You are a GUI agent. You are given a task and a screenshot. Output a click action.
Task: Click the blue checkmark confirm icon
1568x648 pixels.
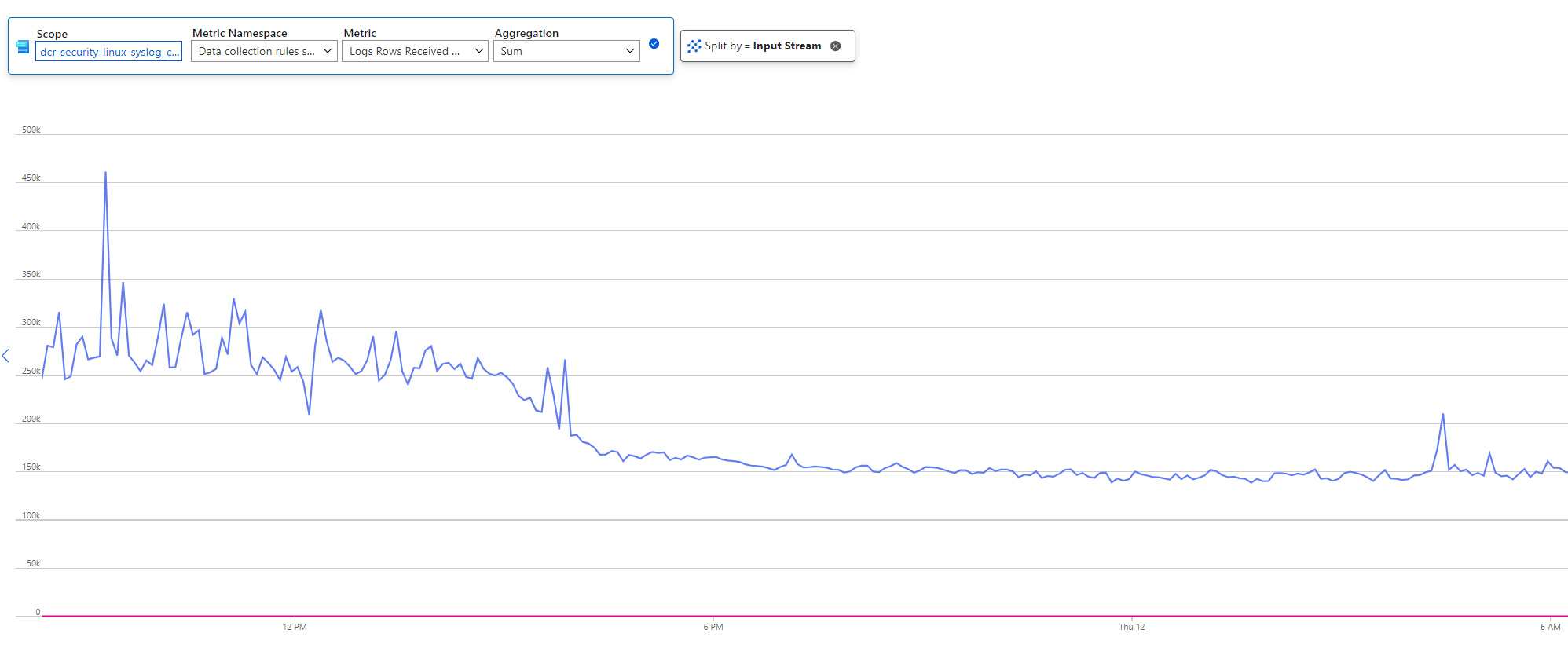[654, 44]
